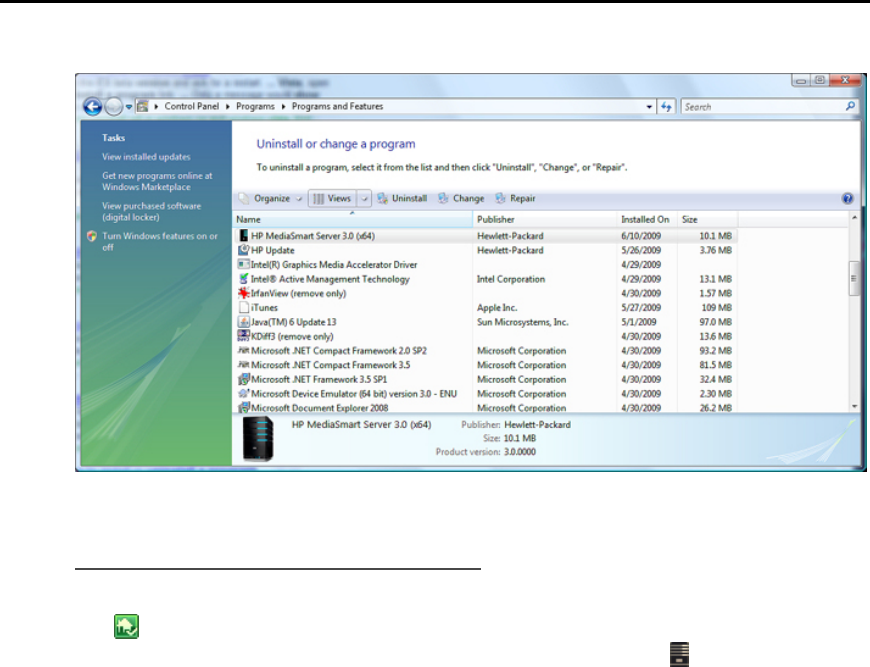Viewport: 870px width, 667px height.
Task: Click the 6/10/2009 installed date cell
Action: click(x=641, y=236)
